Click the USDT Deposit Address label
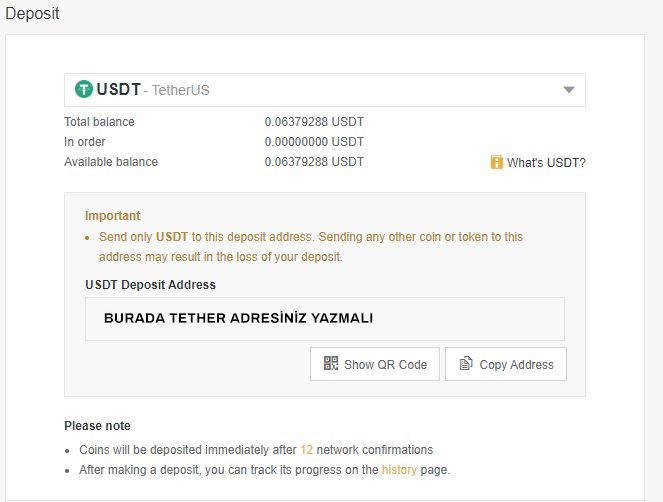Screen dimensions: 663x502 click(x=151, y=285)
